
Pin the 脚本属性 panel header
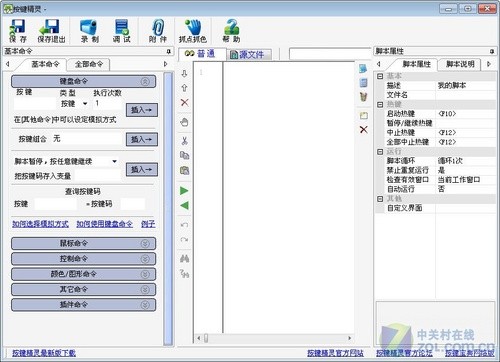pos(492,51)
